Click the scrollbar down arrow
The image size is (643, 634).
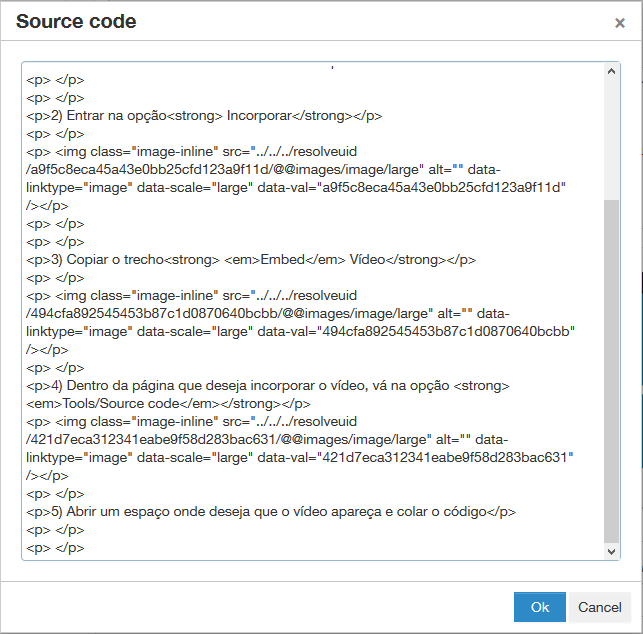click(612, 551)
